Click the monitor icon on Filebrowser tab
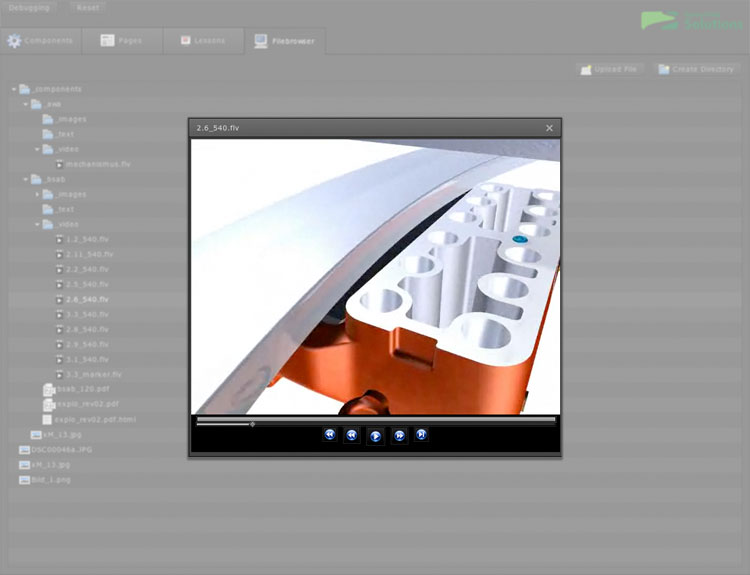The width and height of the screenshot is (750, 575). click(261, 41)
